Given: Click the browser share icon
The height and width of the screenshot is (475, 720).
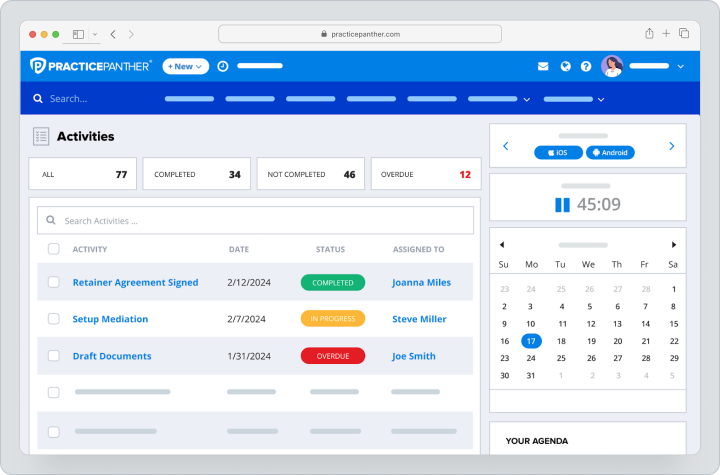Looking at the screenshot, I should click(x=649, y=34).
